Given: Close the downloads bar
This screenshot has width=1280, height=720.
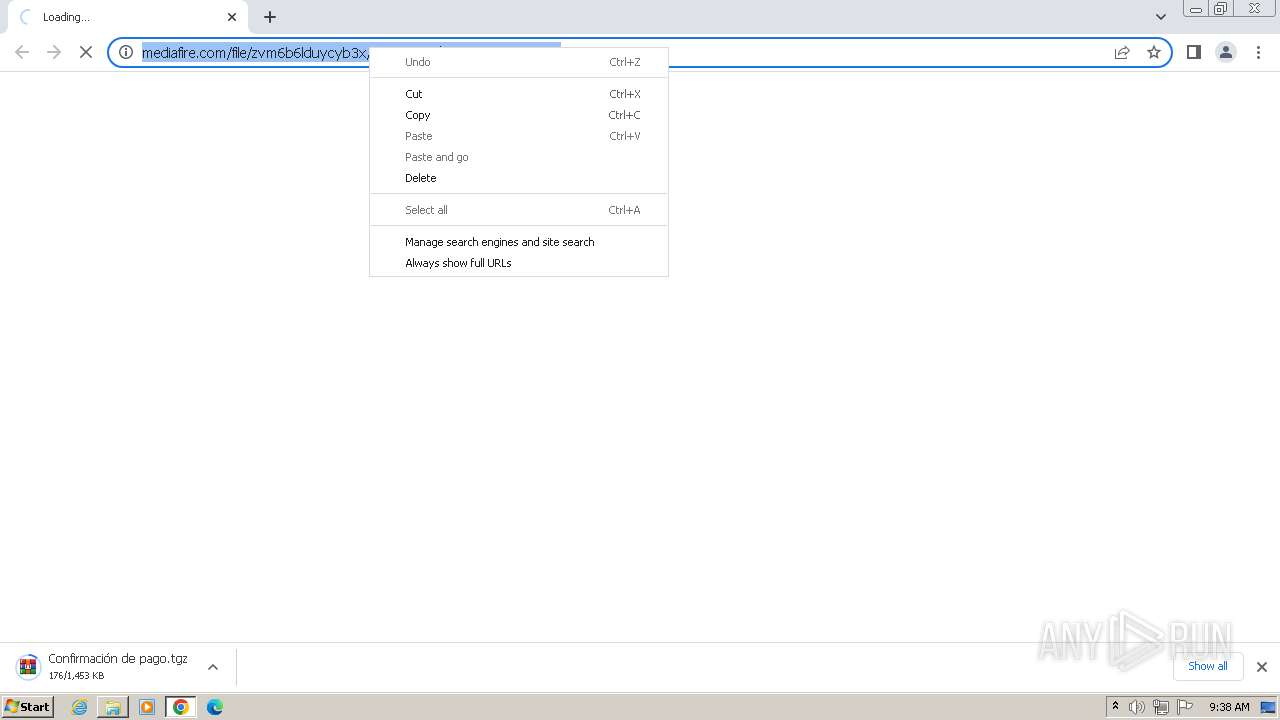Looking at the screenshot, I should coord(1261,667).
